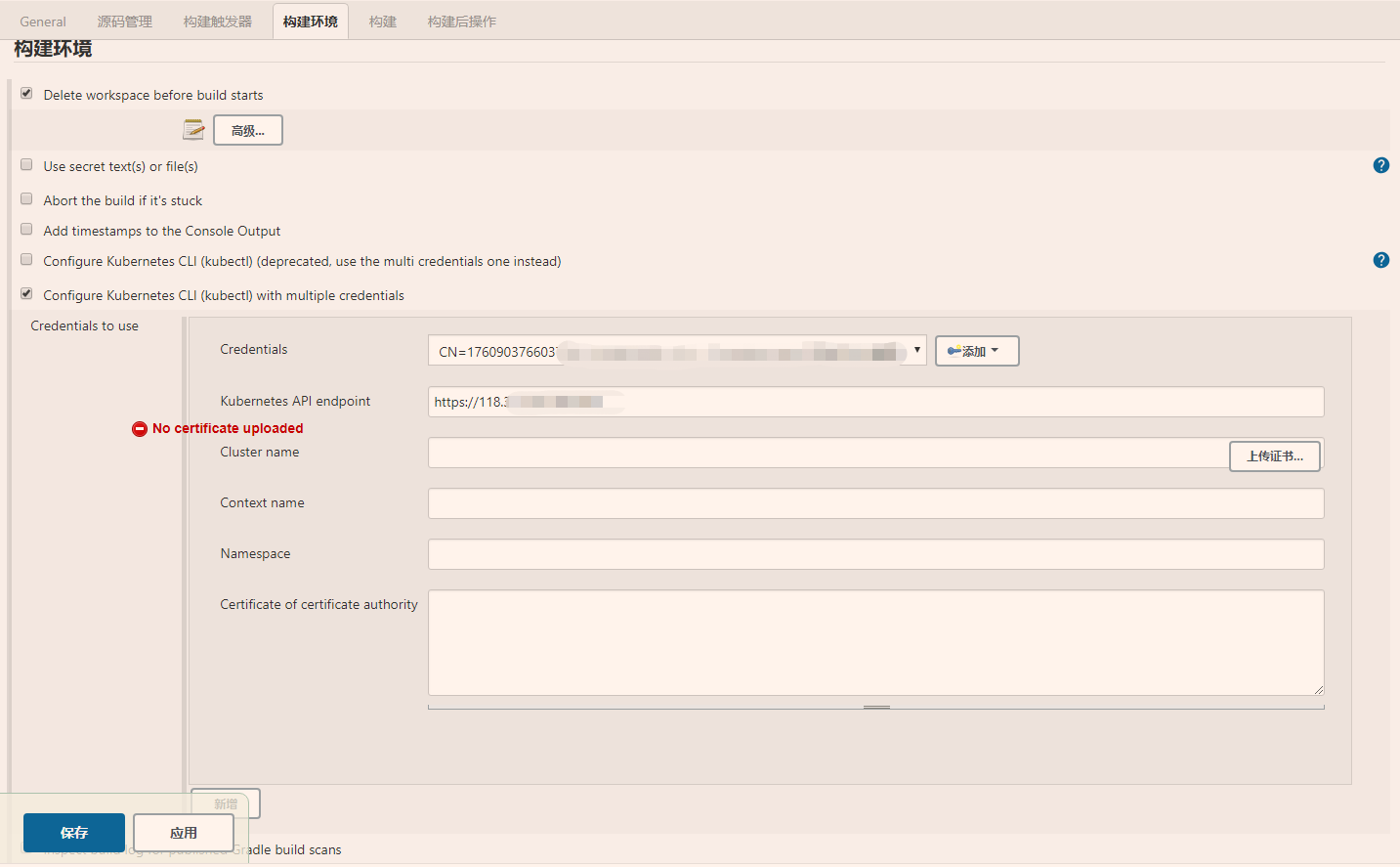The image size is (1400, 867).
Task: Click the 应用 apply button
Action: (183, 832)
